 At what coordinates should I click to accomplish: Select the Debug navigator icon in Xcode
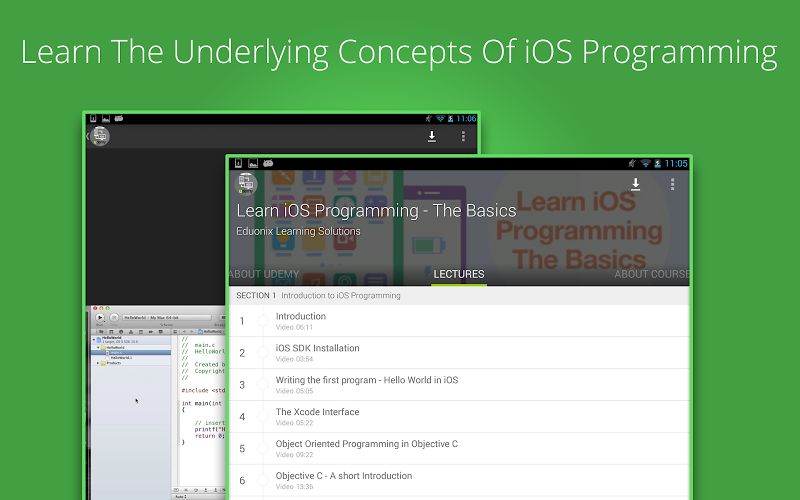pyautogui.click(x=141, y=332)
